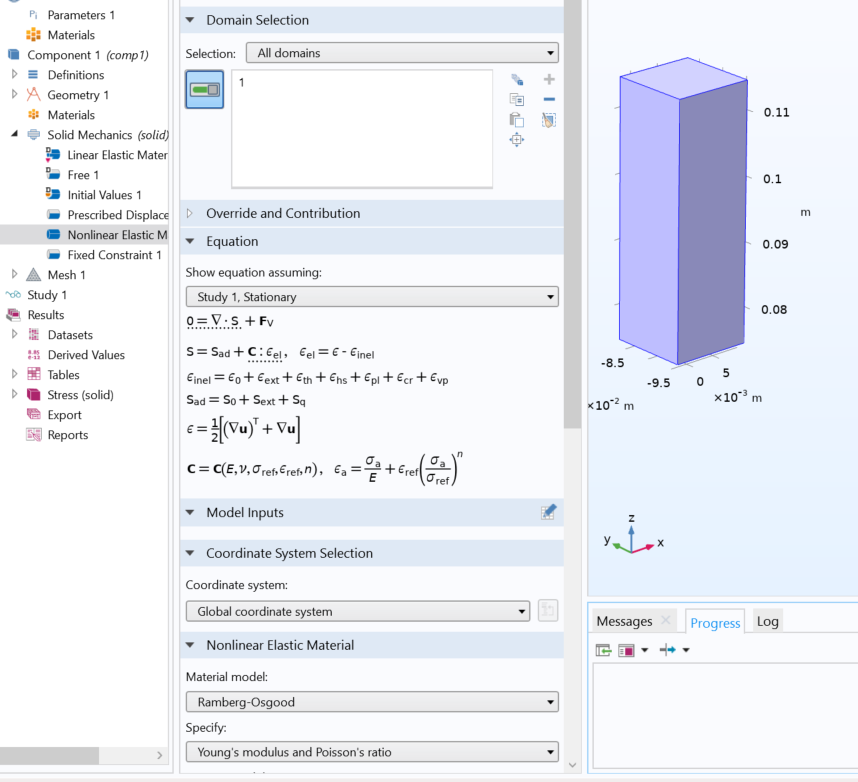
Task: Switch to the Messages tab
Action: pyautogui.click(x=624, y=621)
